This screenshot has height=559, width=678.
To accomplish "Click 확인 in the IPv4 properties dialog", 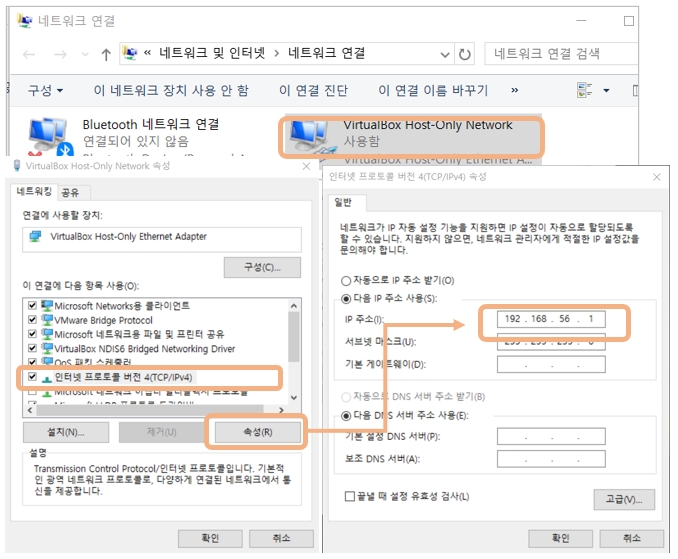I will click(x=560, y=538).
